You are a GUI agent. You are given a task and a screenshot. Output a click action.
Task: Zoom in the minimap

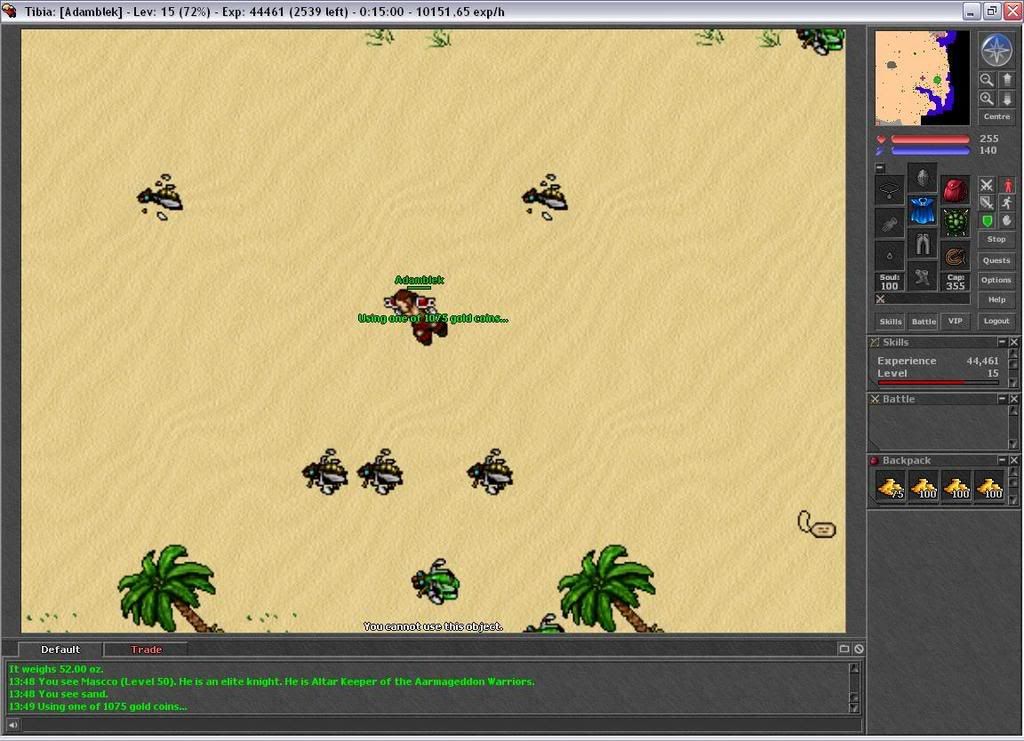987,99
